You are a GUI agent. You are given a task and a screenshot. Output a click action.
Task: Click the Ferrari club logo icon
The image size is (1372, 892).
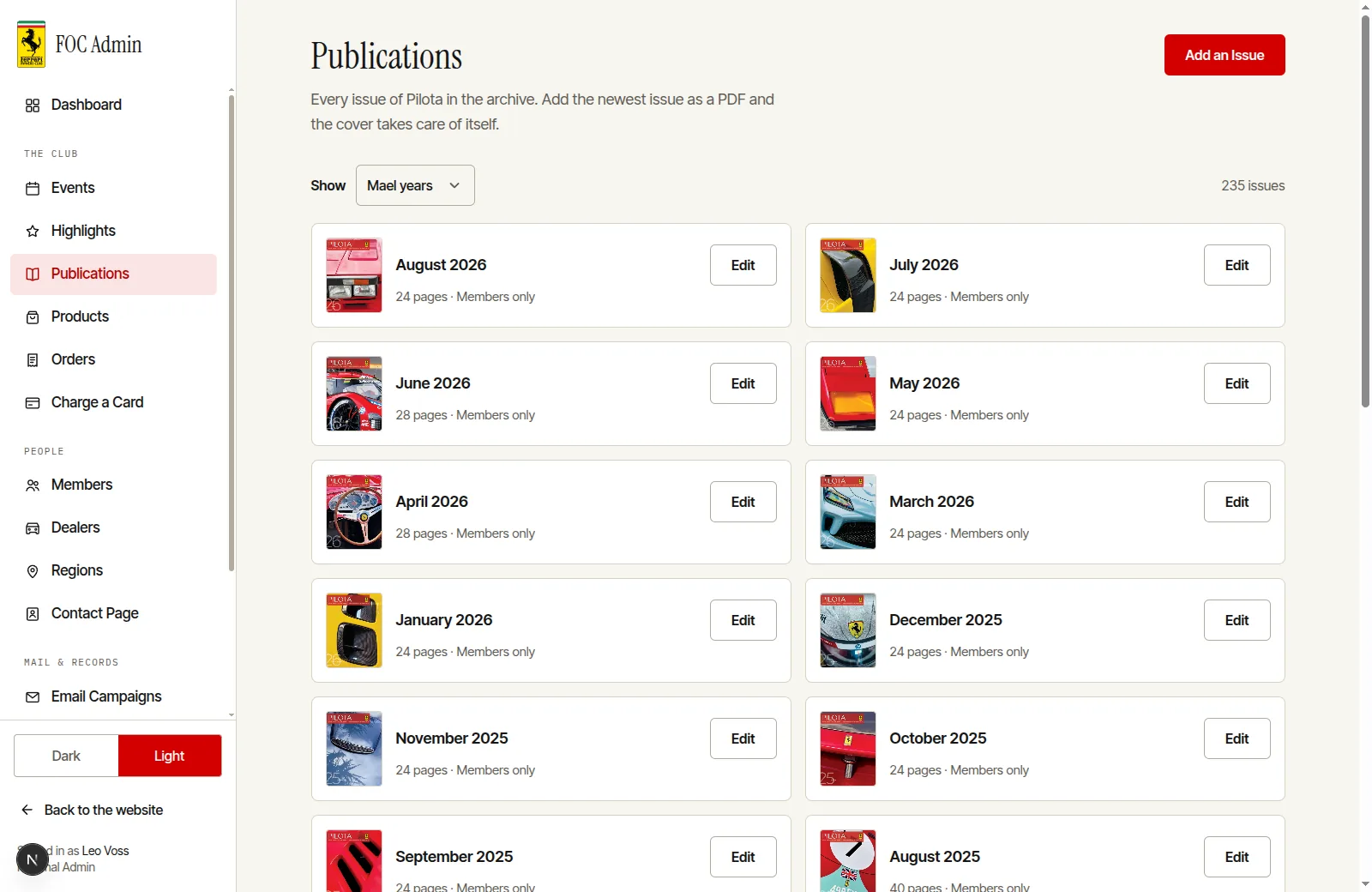tap(32, 44)
